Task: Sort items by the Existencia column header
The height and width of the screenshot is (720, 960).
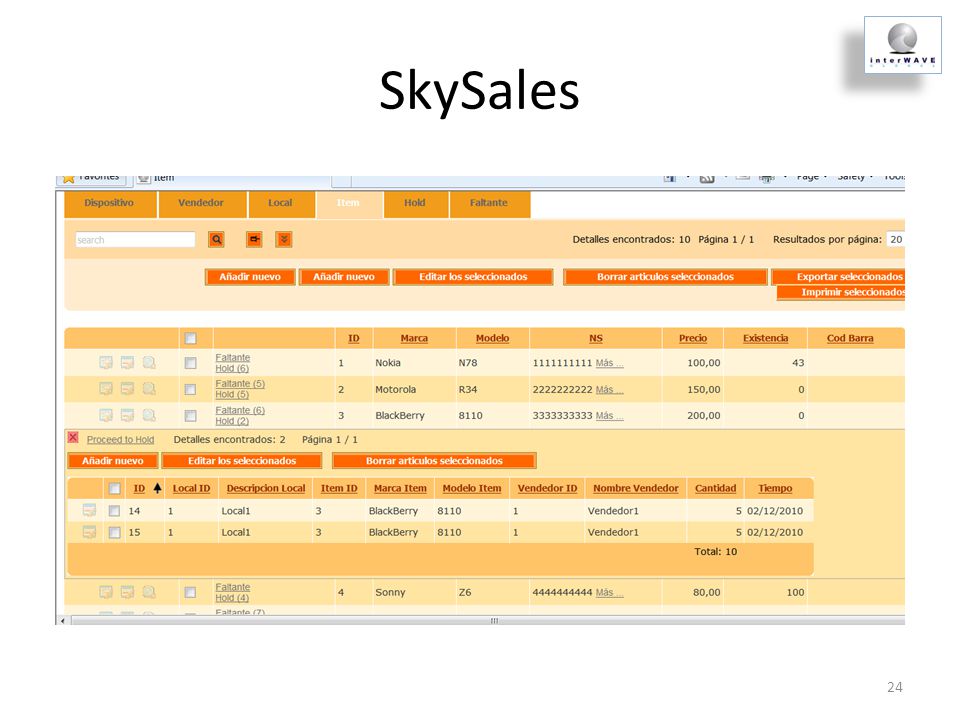Action: (765, 338)
